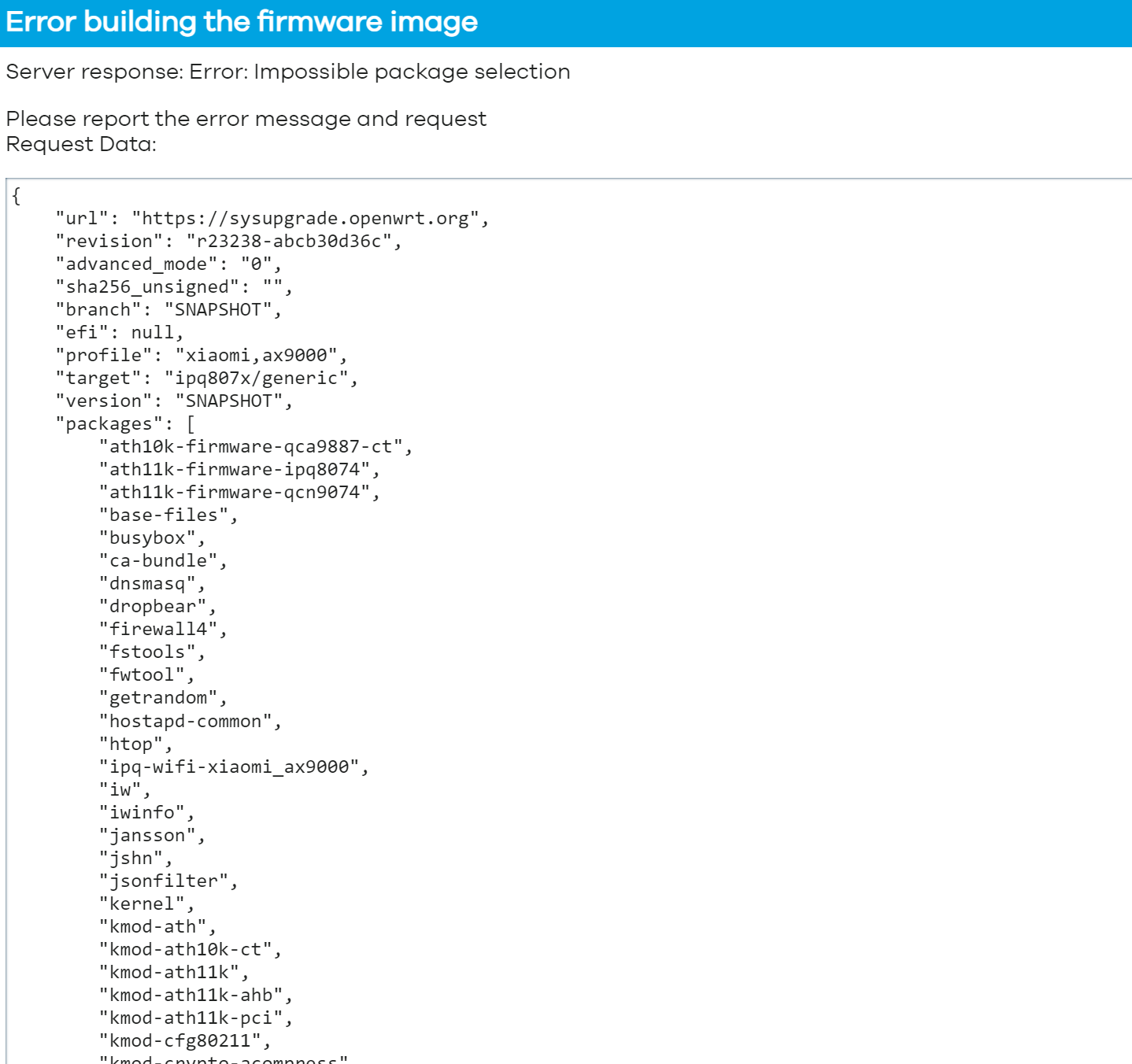Screen dimensions: 1132x1064
Task: Click the "Request Data:" label
Action: click(81, 144)
